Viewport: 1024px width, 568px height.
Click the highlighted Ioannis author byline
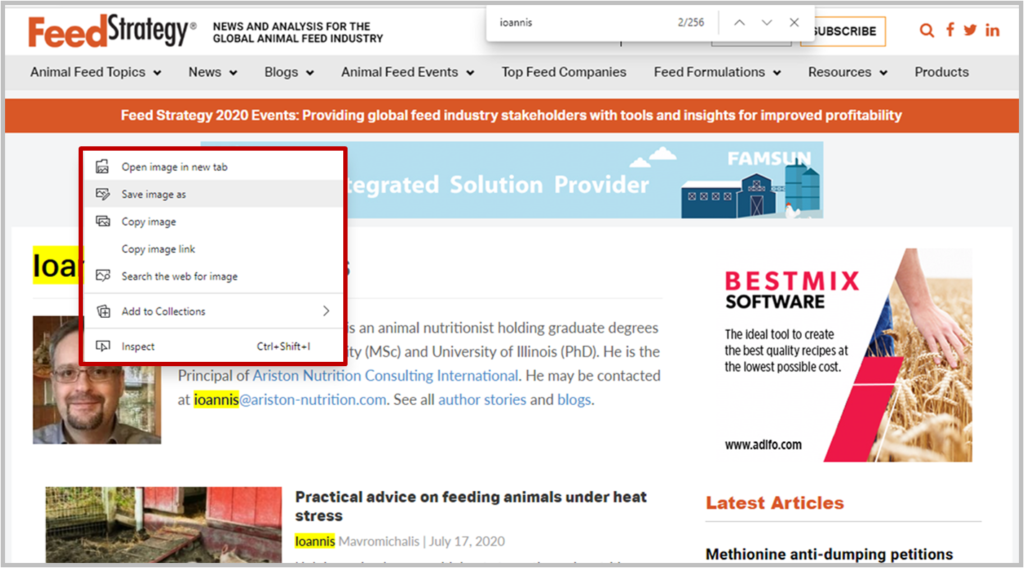[315, 541]
